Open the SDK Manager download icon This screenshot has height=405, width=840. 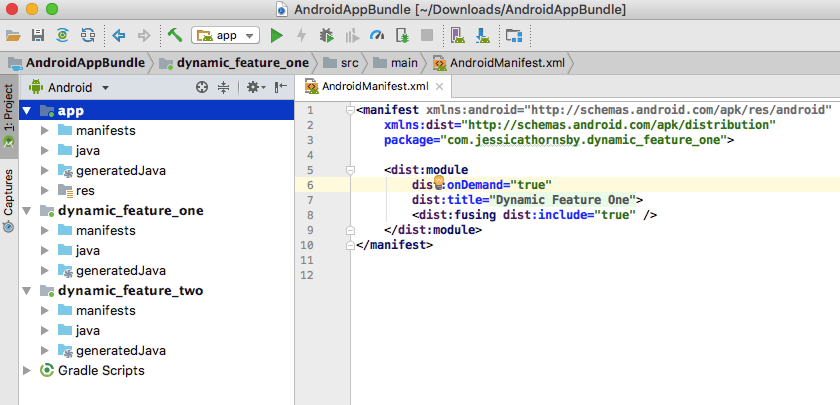(x=483, y=36)
